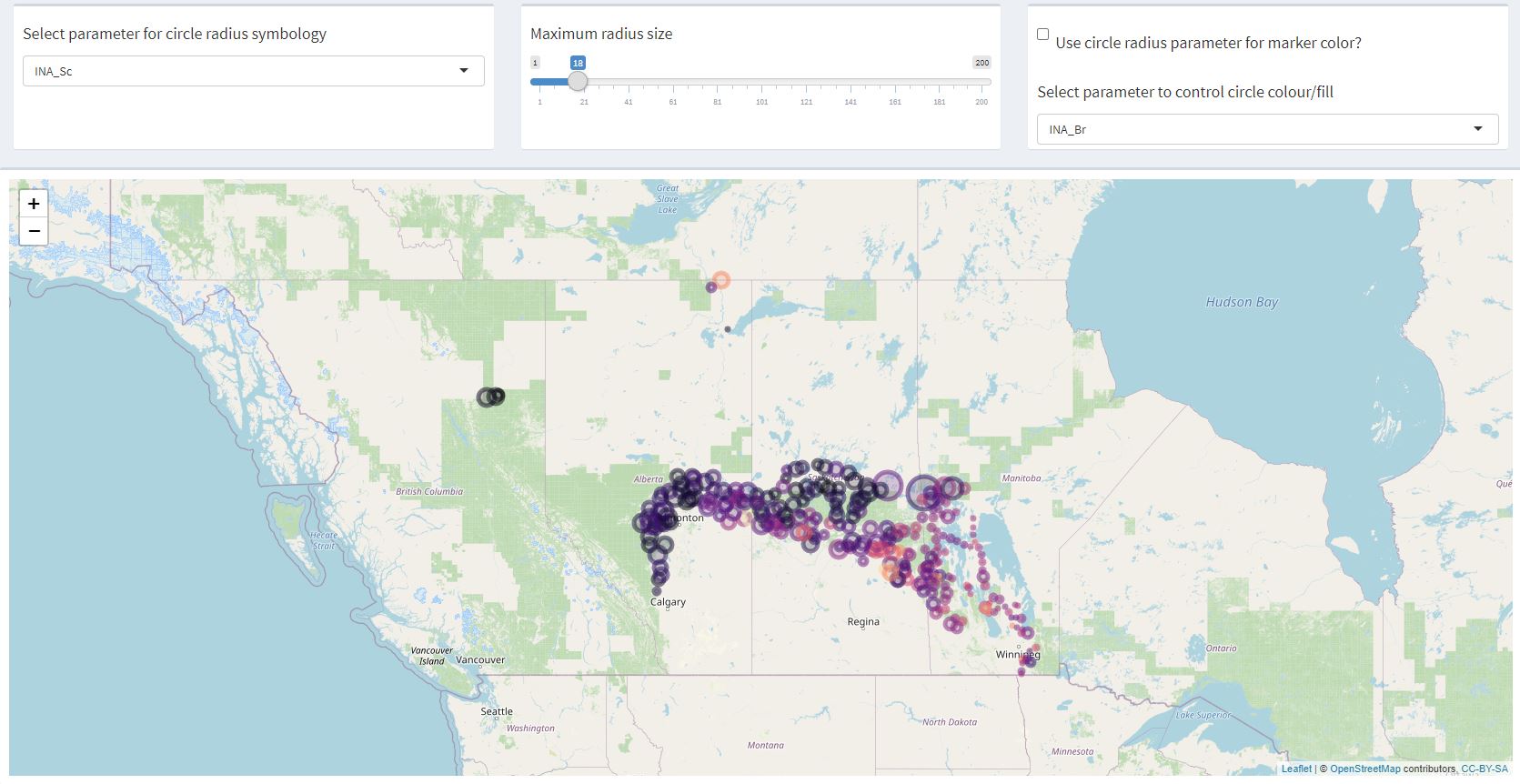Click the dark circle cluster in northern British Columbia

coord(491,397)
